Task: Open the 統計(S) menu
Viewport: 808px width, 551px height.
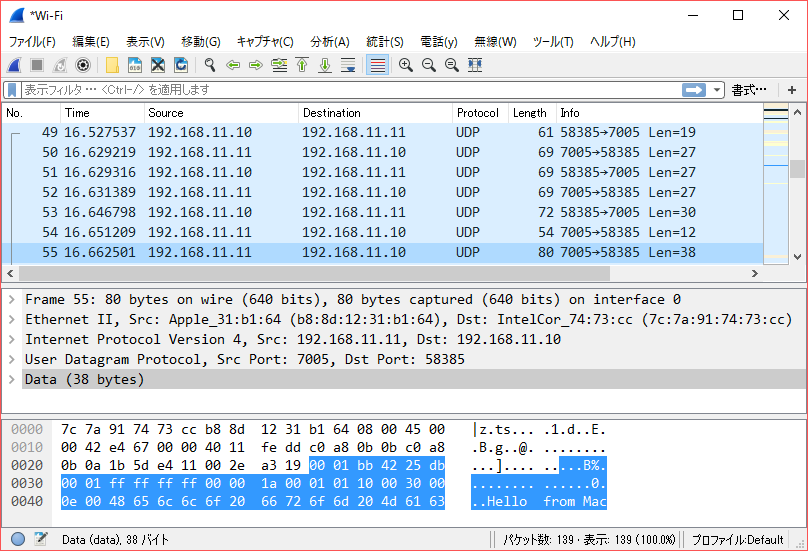Action: point(384,41)
